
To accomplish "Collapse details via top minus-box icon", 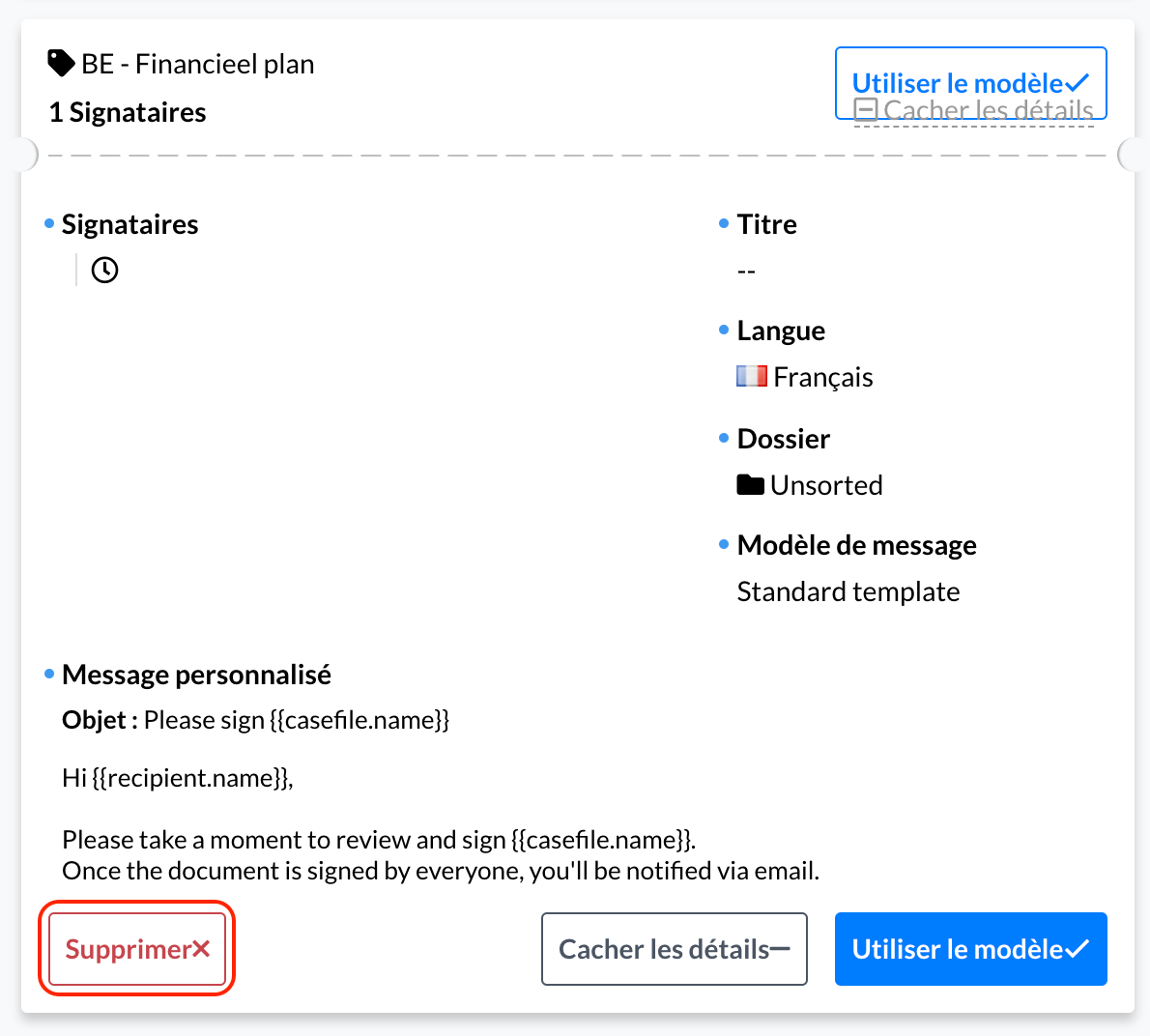I will 866,110.
